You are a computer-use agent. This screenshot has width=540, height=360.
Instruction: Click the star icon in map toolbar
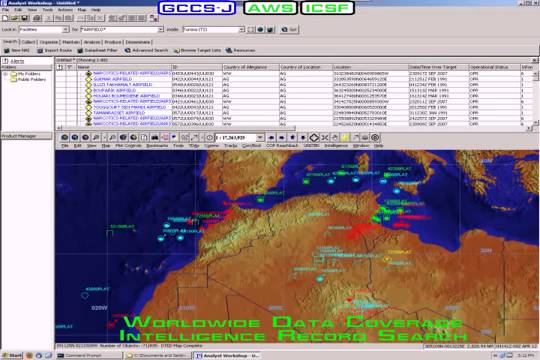pos(292,137)
